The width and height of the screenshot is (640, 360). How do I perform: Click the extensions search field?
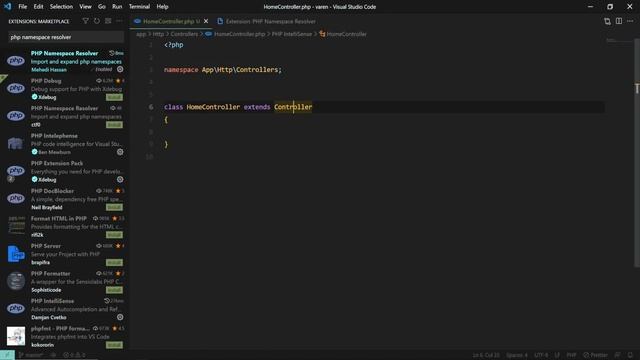[66, 37]
